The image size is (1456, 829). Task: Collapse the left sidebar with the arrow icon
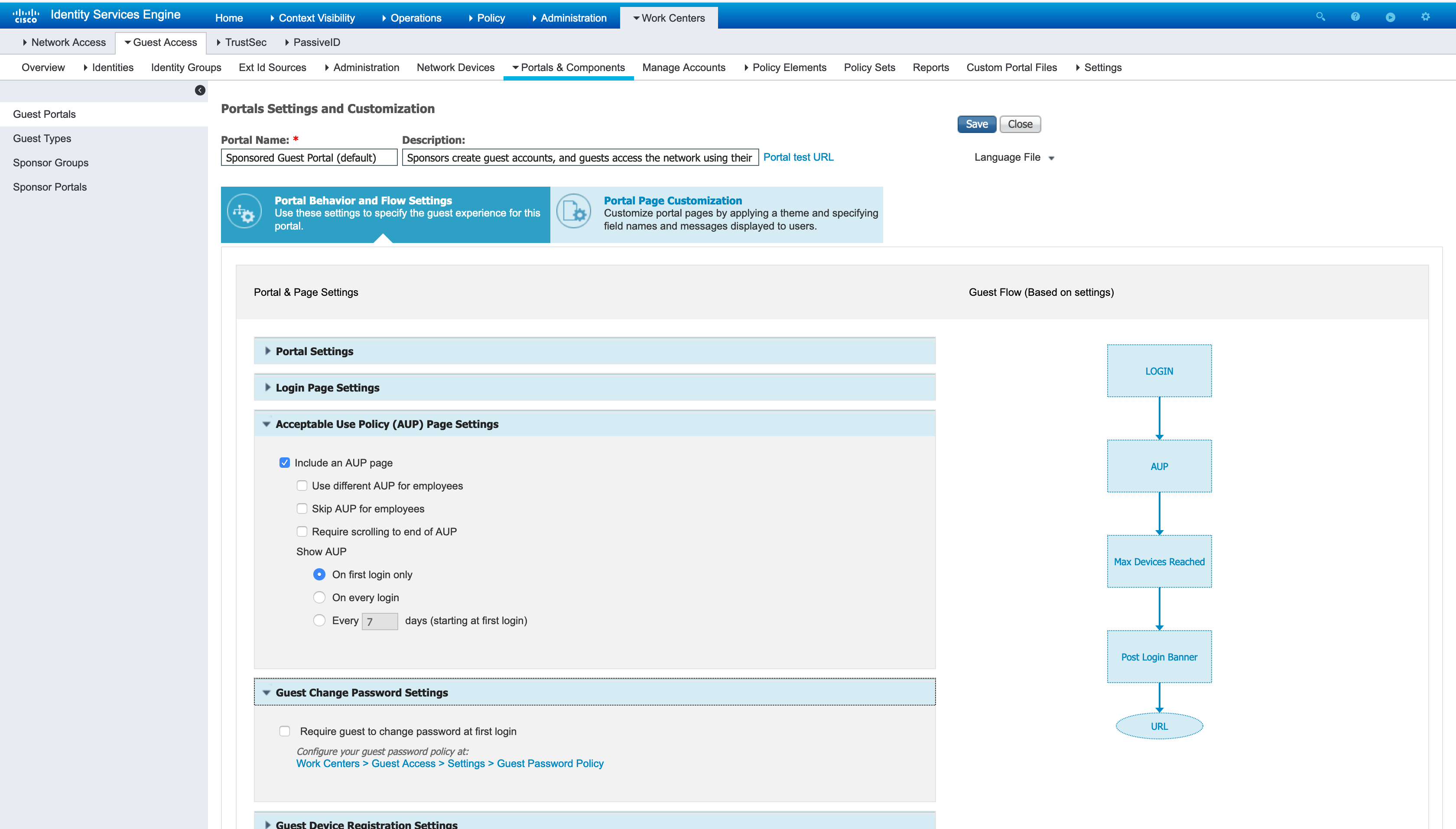click(200, 90)
